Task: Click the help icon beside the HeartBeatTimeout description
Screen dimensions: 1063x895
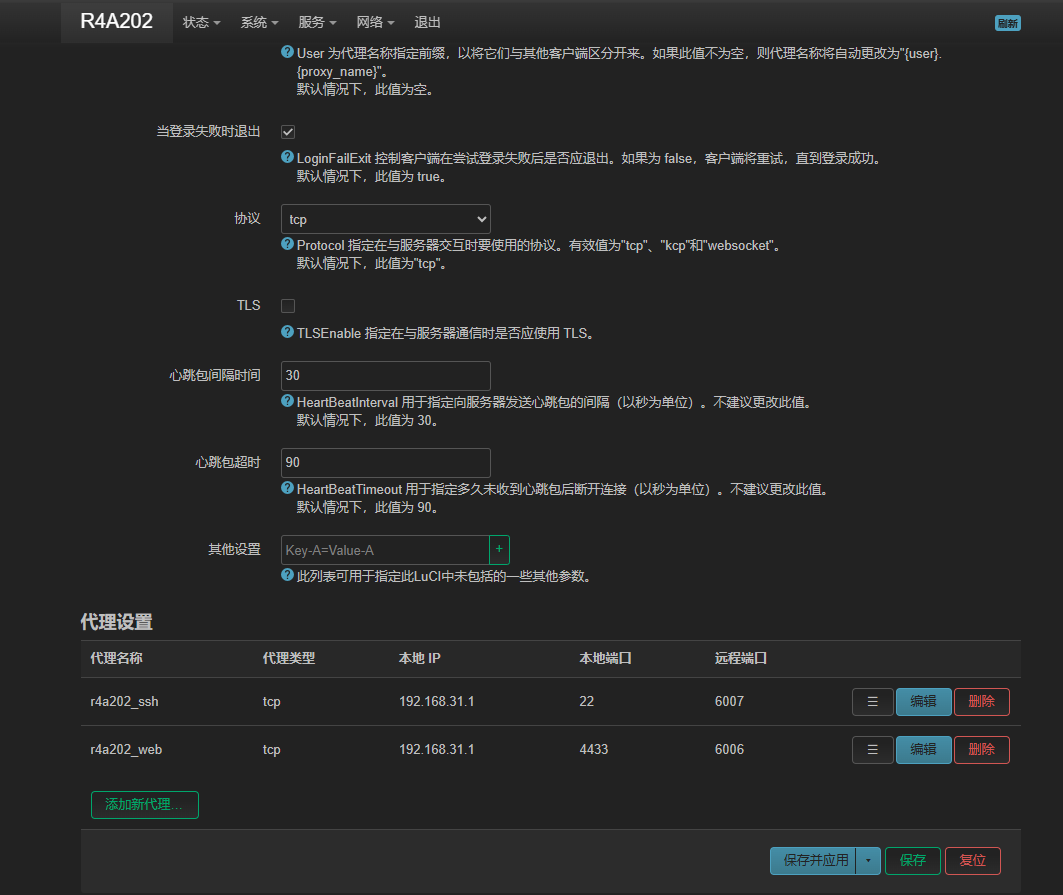Action: 288,489
